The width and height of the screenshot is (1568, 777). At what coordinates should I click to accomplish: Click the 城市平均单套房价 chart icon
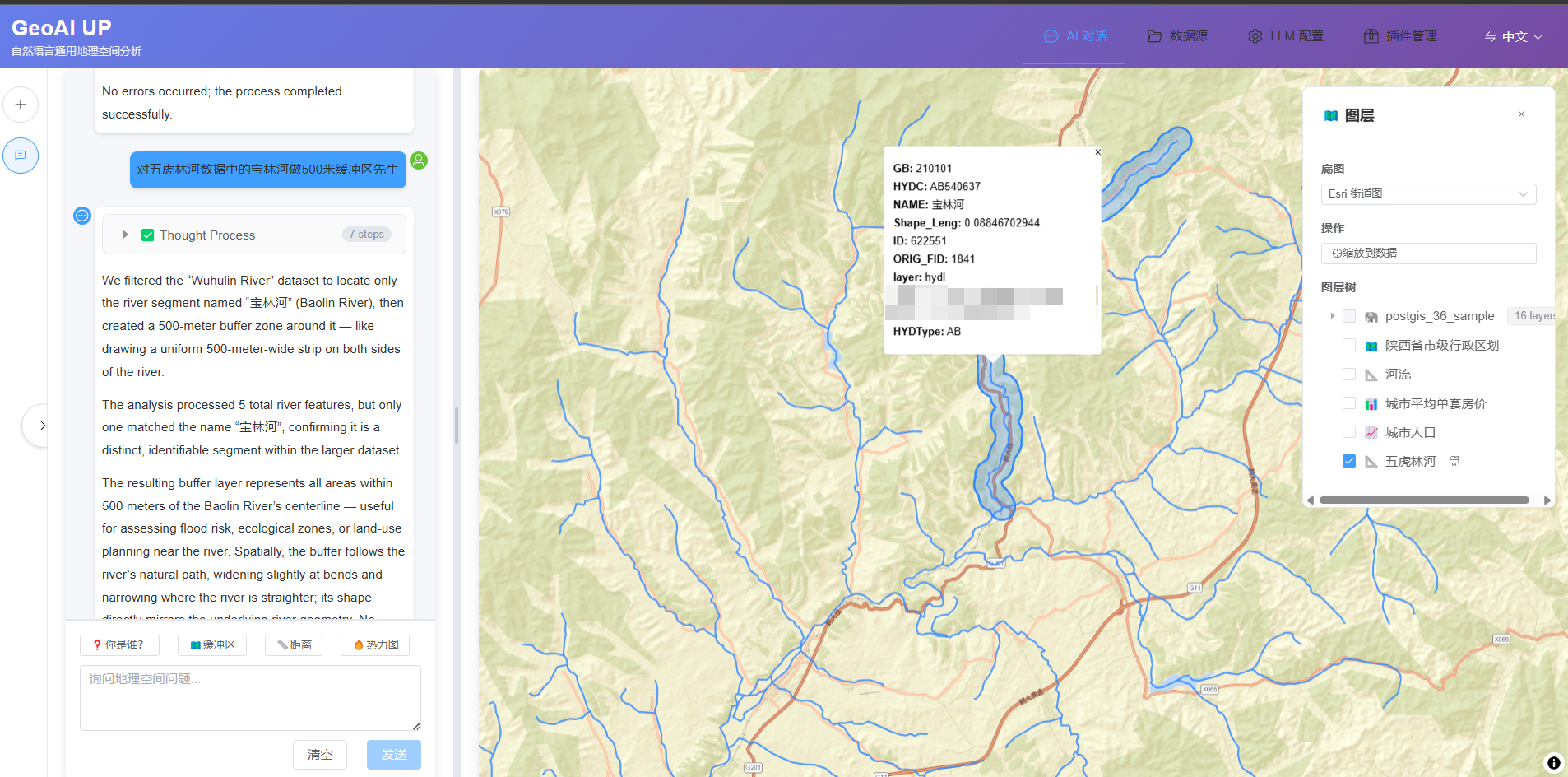1371,404
